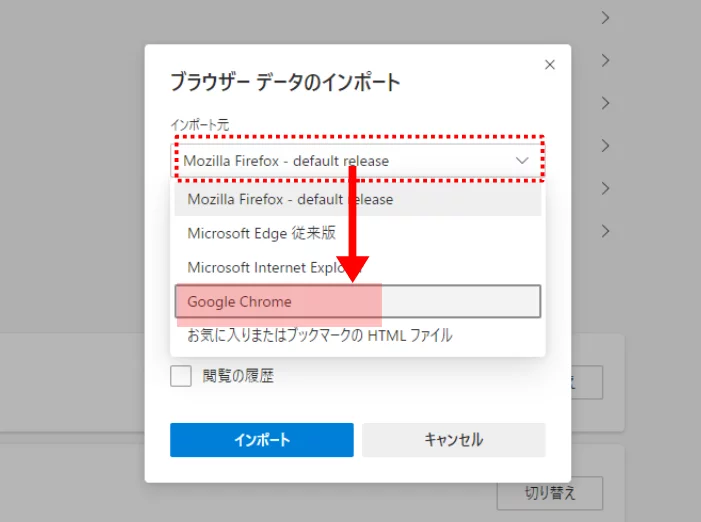Viewport: 701px width, 522px height.
Task: Click the partially hidden button right of dialog
Action: pos(588,382)
